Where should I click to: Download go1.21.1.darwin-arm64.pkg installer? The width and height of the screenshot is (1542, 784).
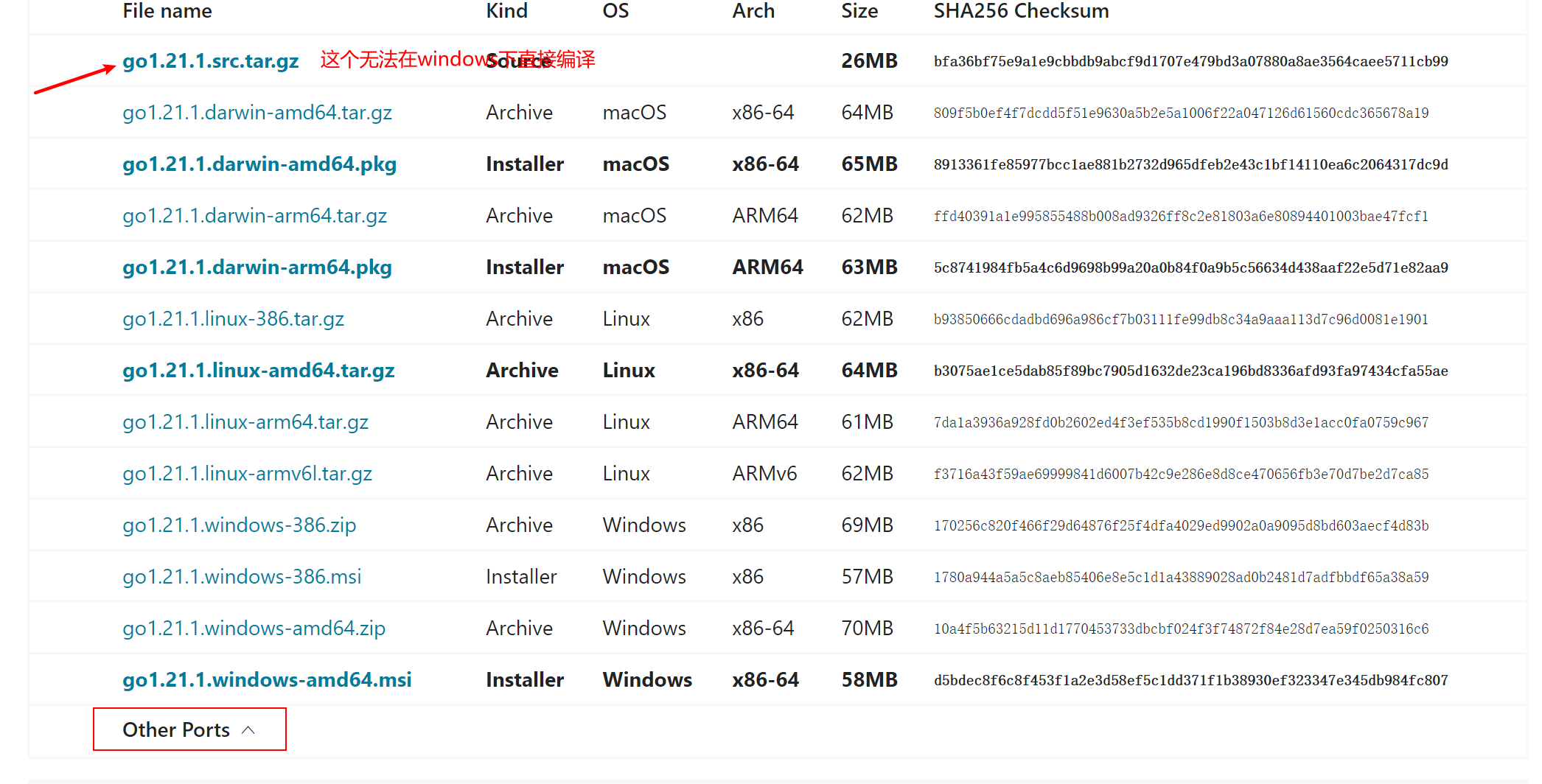257,267
